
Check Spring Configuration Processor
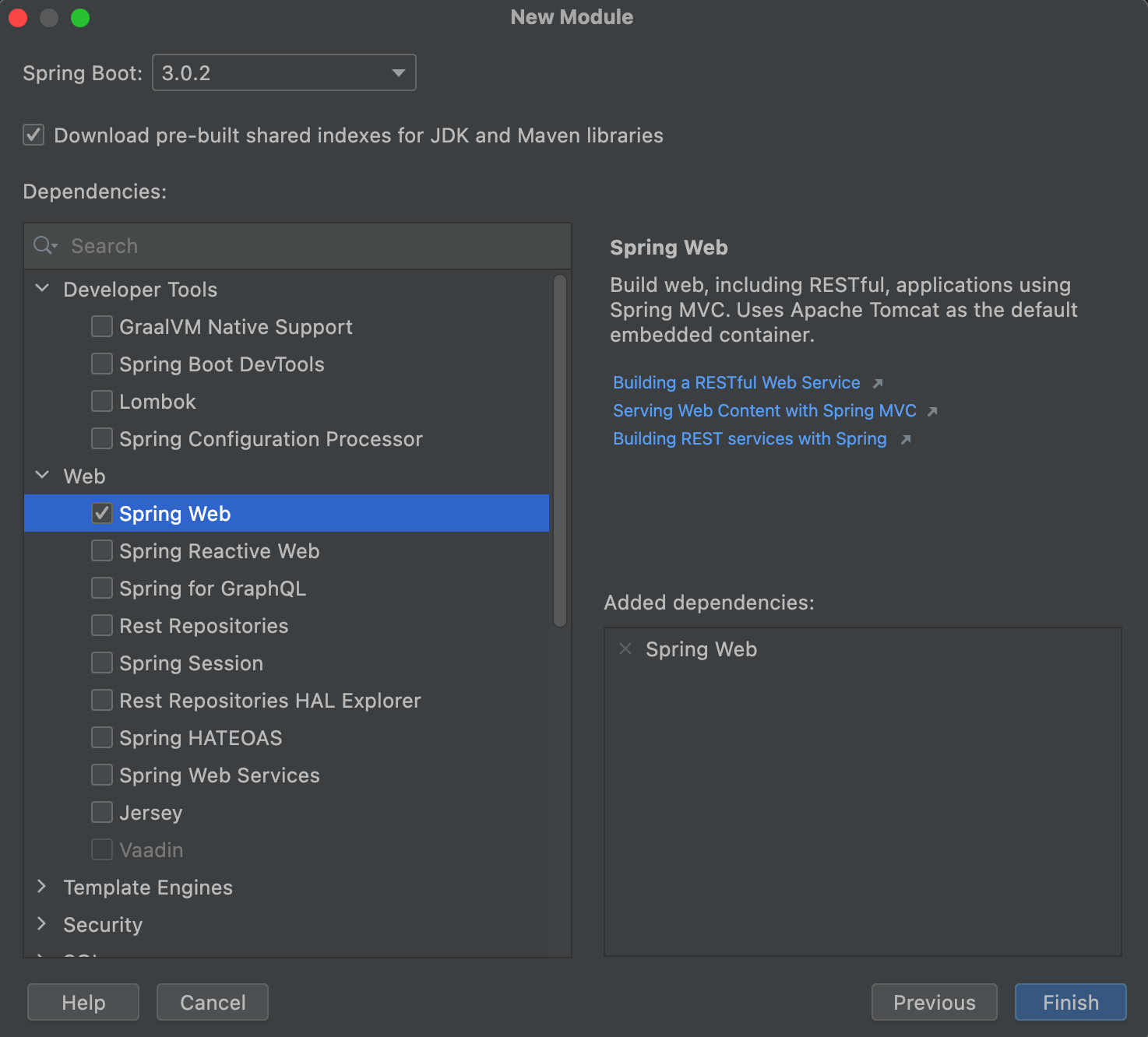coord(102,438)
